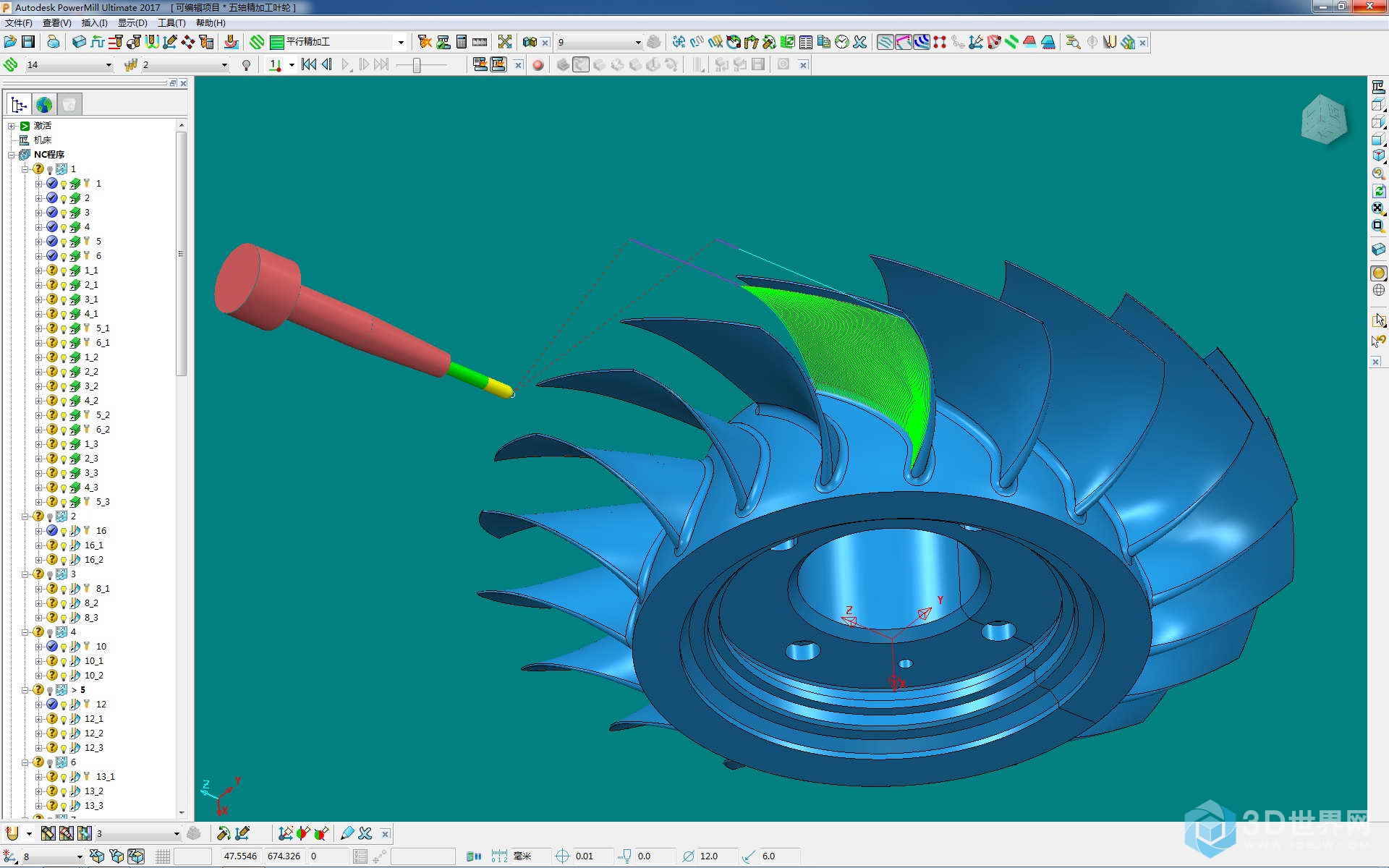Select the 机床 tree item
This screenshot has height=868, width=1389.
pyautogui.click(x=43, y=140)
